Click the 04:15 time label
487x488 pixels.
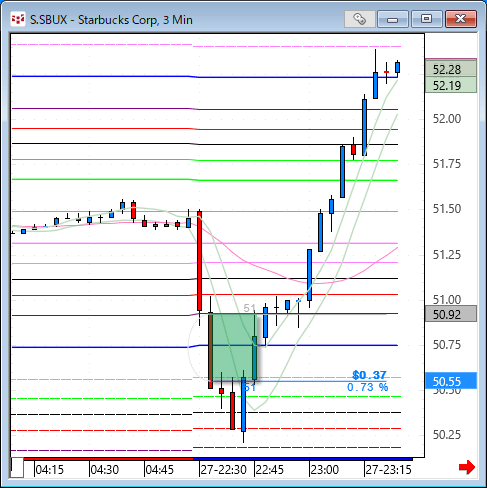point(50,470)
